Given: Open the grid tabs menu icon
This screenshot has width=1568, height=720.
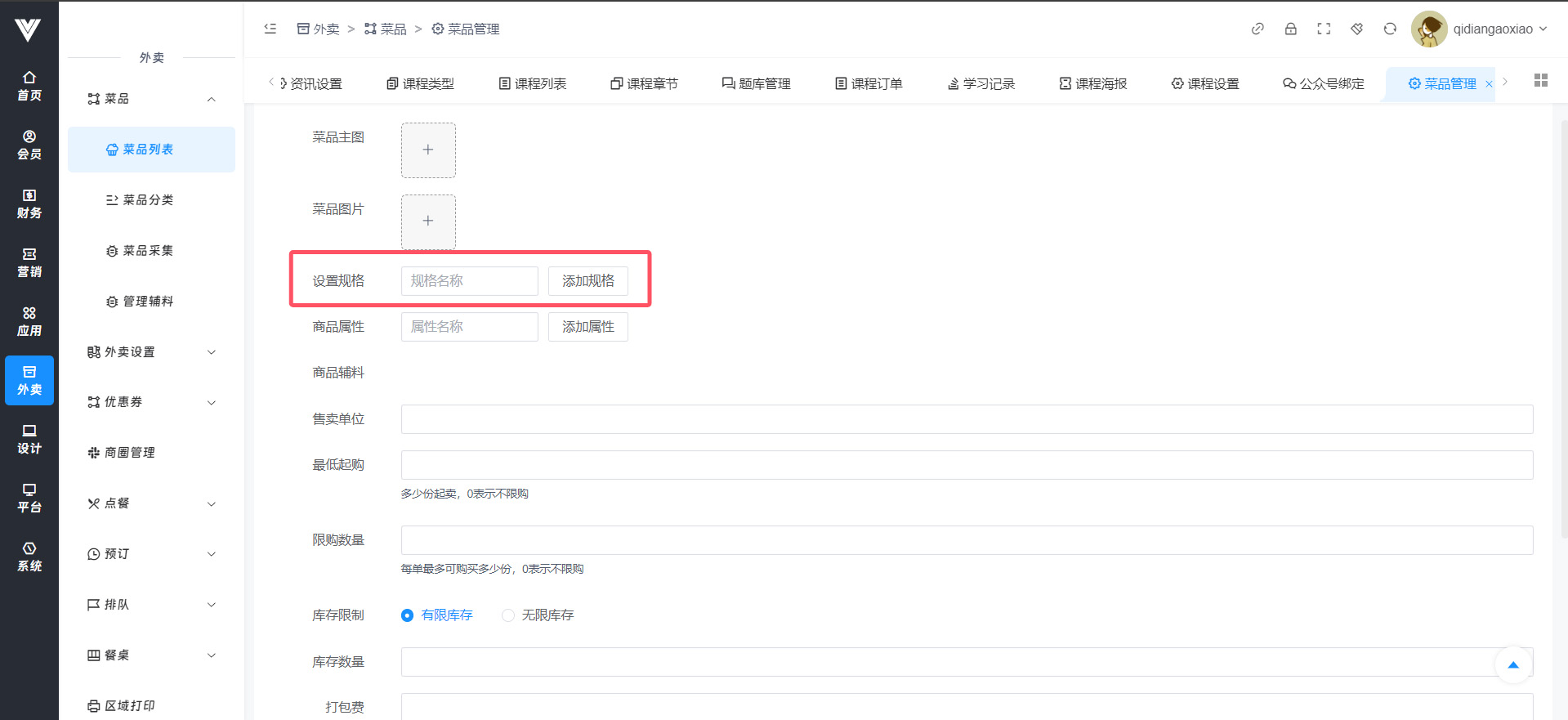Looking at the screenshot, I should pos(1541,80).
